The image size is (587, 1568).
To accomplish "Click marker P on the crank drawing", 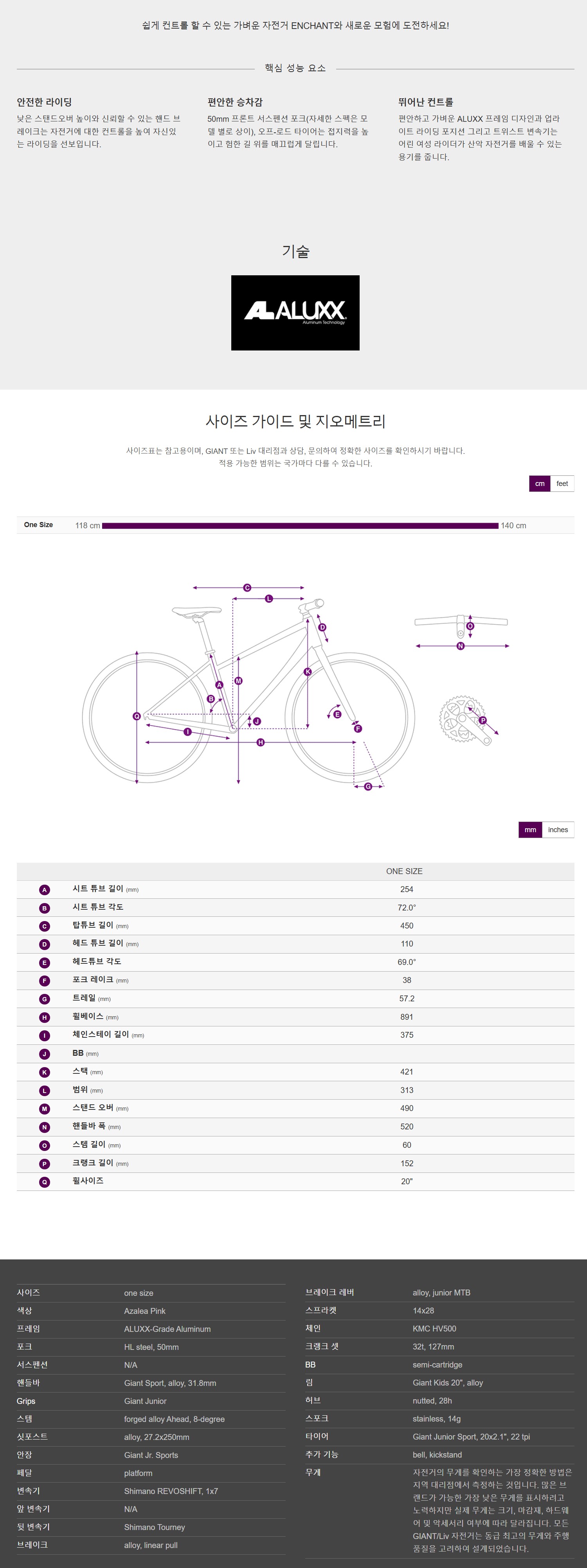I will (x=483, y=720).
